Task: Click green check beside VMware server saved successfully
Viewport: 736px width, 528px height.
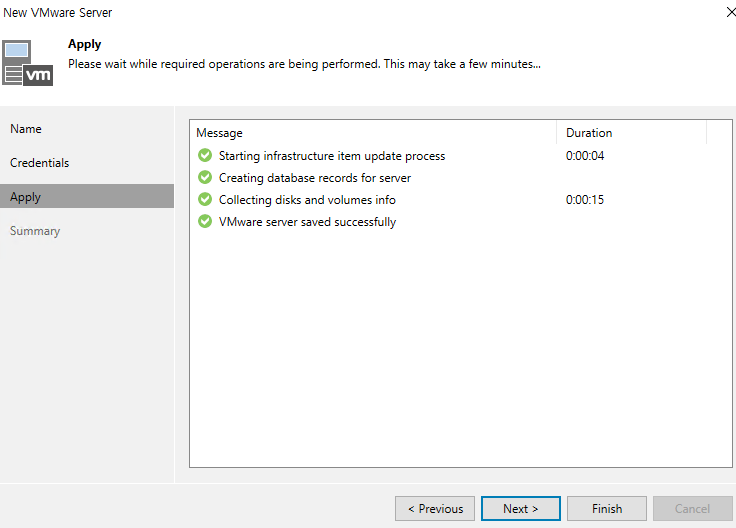Action: tap(205, 221)
